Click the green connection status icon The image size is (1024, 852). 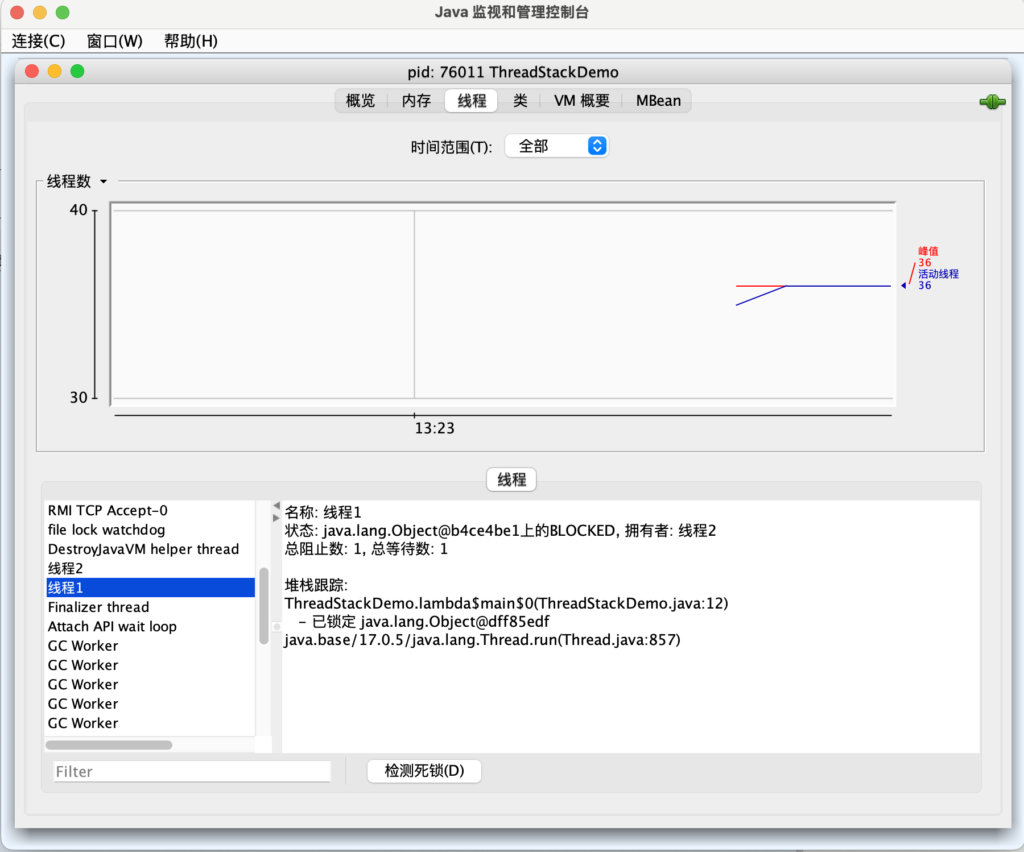tap(991, 102)
